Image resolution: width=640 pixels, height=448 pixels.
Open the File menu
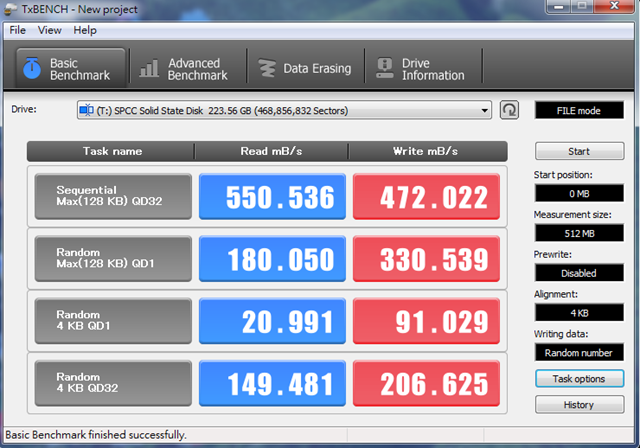pos(18,30)
